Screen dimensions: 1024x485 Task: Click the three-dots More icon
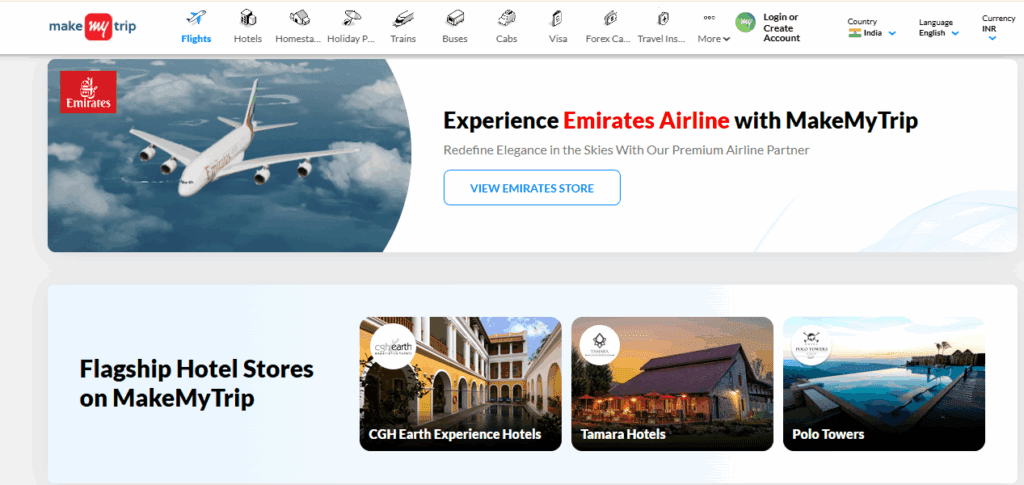pyautogui.click(x=709, y=18)
